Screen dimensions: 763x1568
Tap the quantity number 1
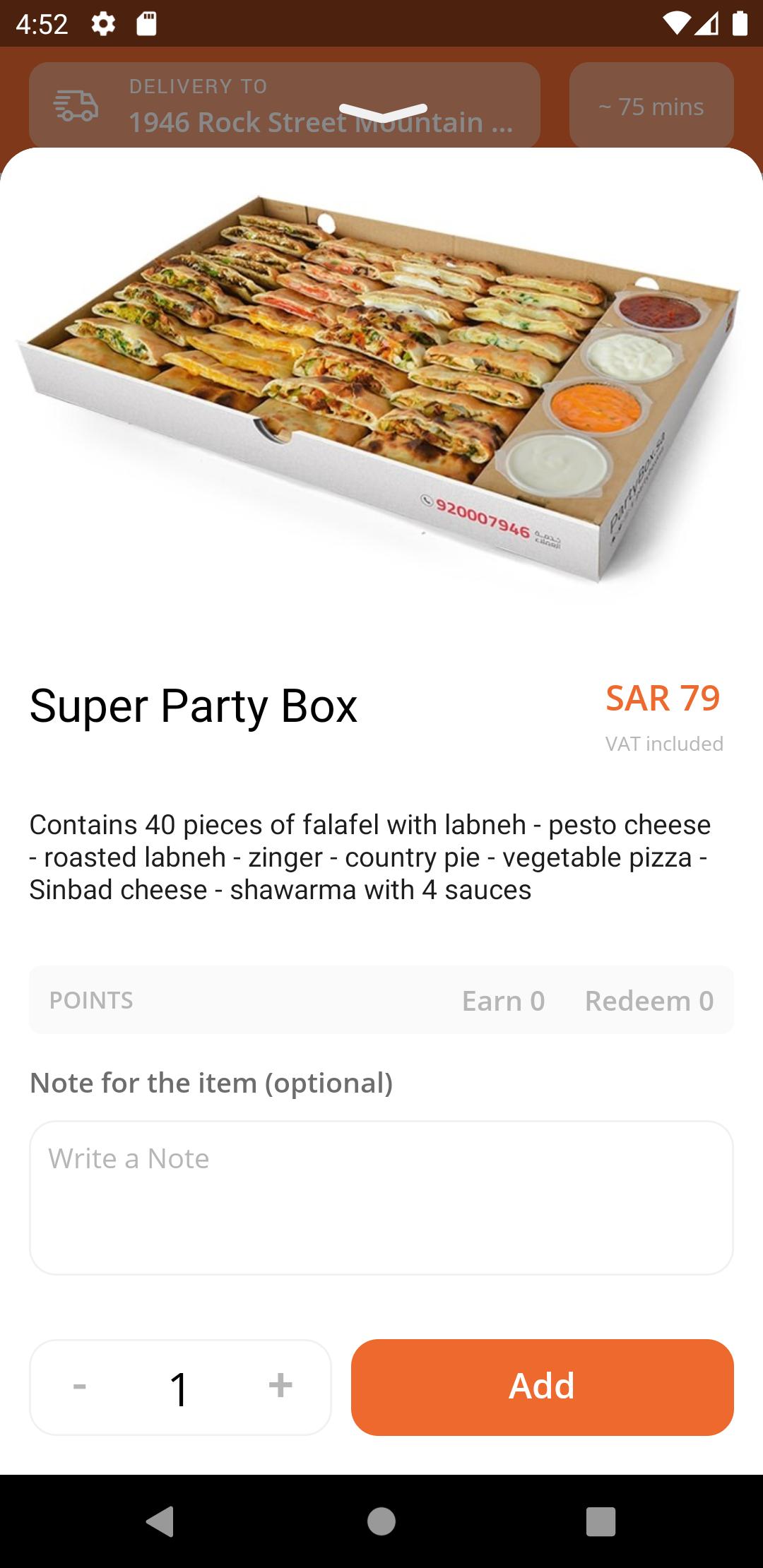tap(179, 1389)
